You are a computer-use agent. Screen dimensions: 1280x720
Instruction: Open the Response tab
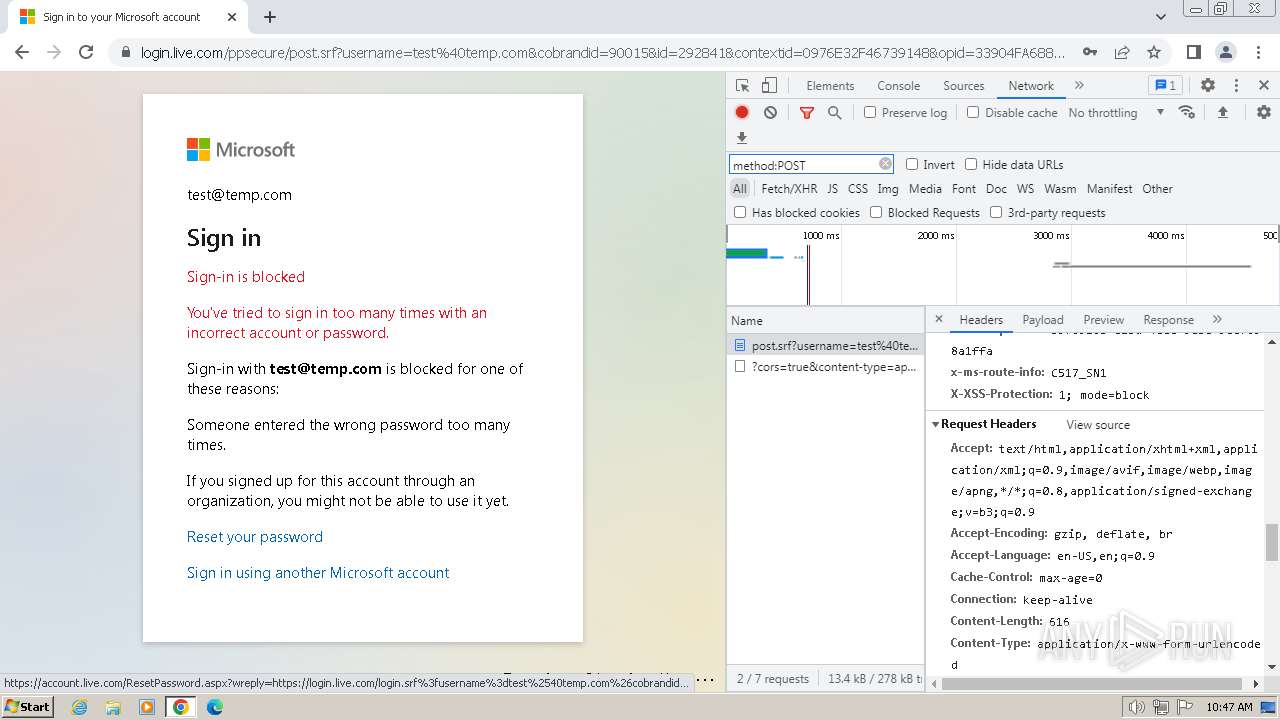point(1168,320)
